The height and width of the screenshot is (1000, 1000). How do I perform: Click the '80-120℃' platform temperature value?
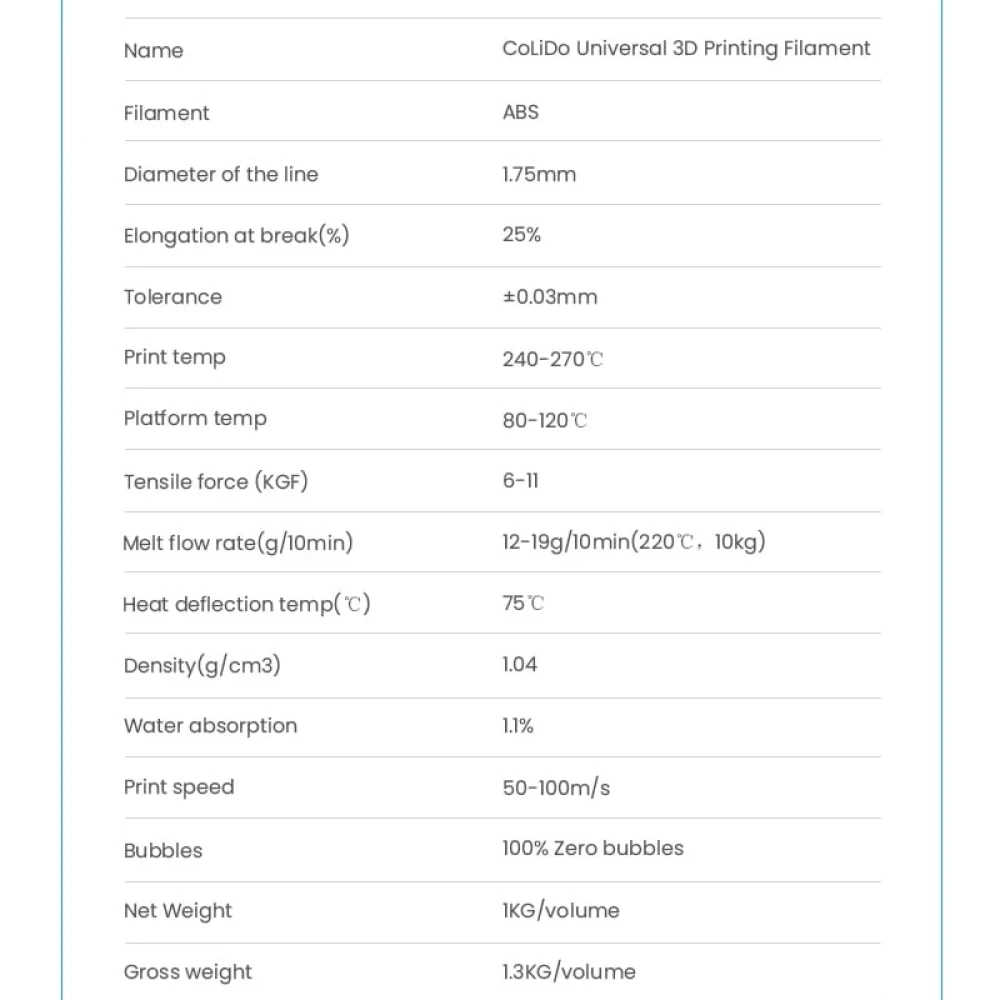click(x=544, y=420)
